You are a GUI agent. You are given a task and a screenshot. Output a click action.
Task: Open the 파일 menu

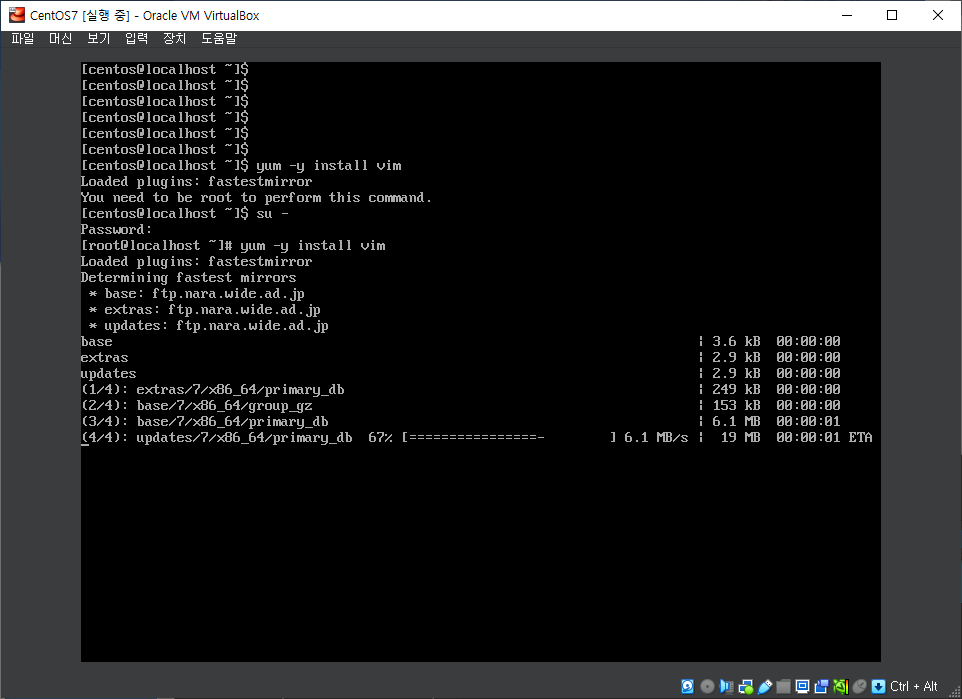click(x=21, y=38)
